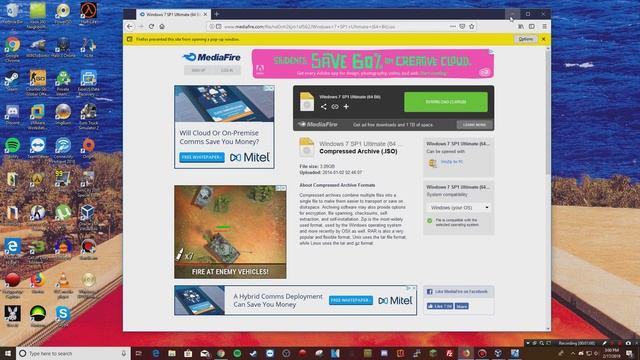The width and height of the screenshot is (640, 360).
Task: Click Free Whitepaper in Mitel cloud ad
Action: click(x=202, y=157)
